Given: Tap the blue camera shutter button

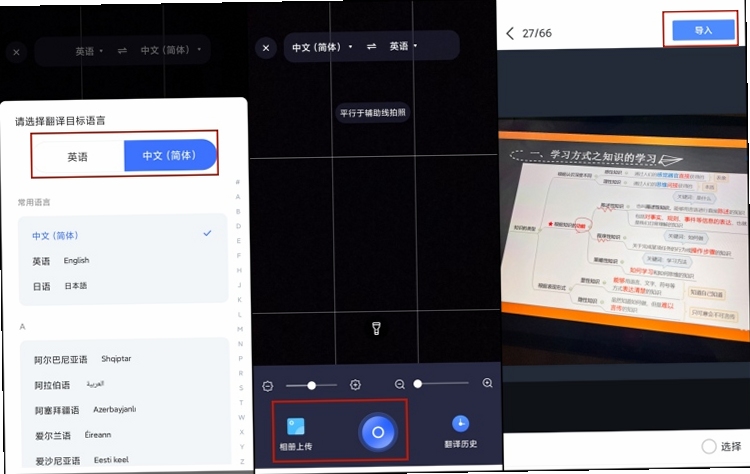Looking at the screenshot, I should point(378,432).
